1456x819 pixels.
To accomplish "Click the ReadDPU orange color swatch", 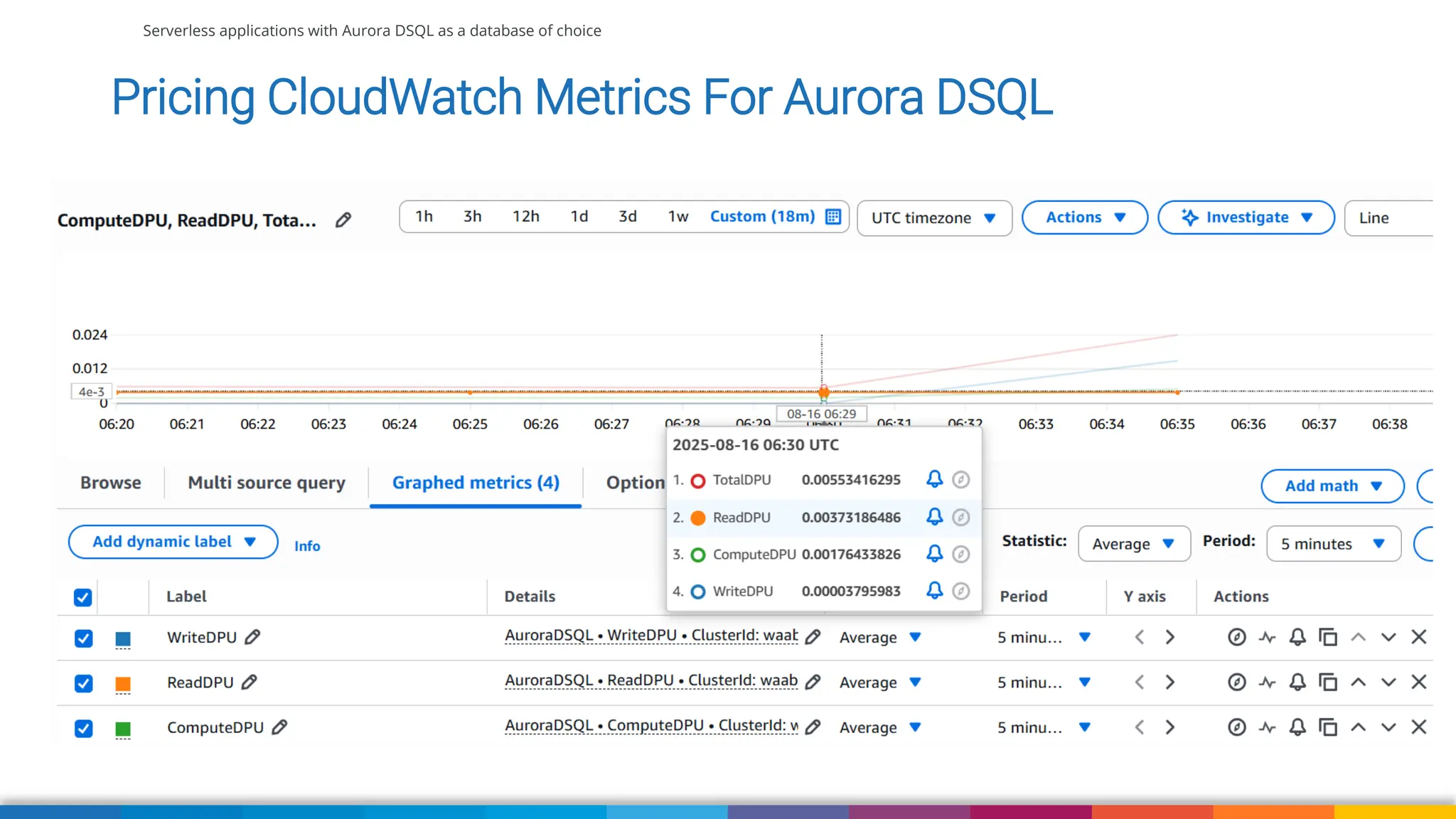I will point(123,684).
